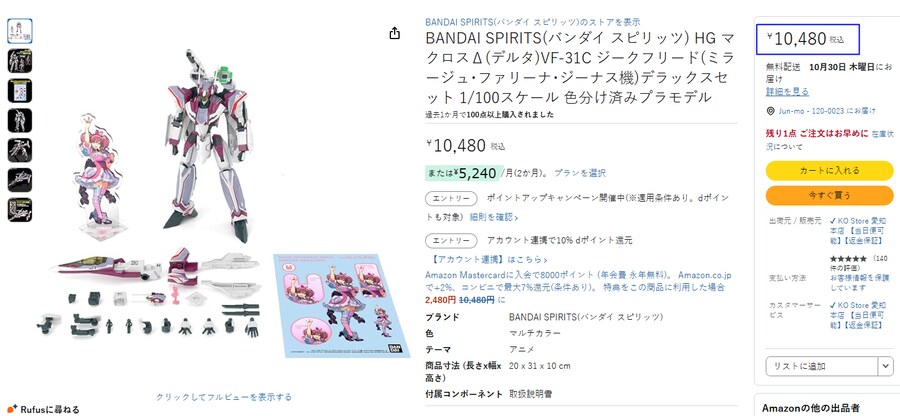The image size is (900, 416).
Task: Click エントリー for 10% dポイント account linking
Action: point(451,240)
